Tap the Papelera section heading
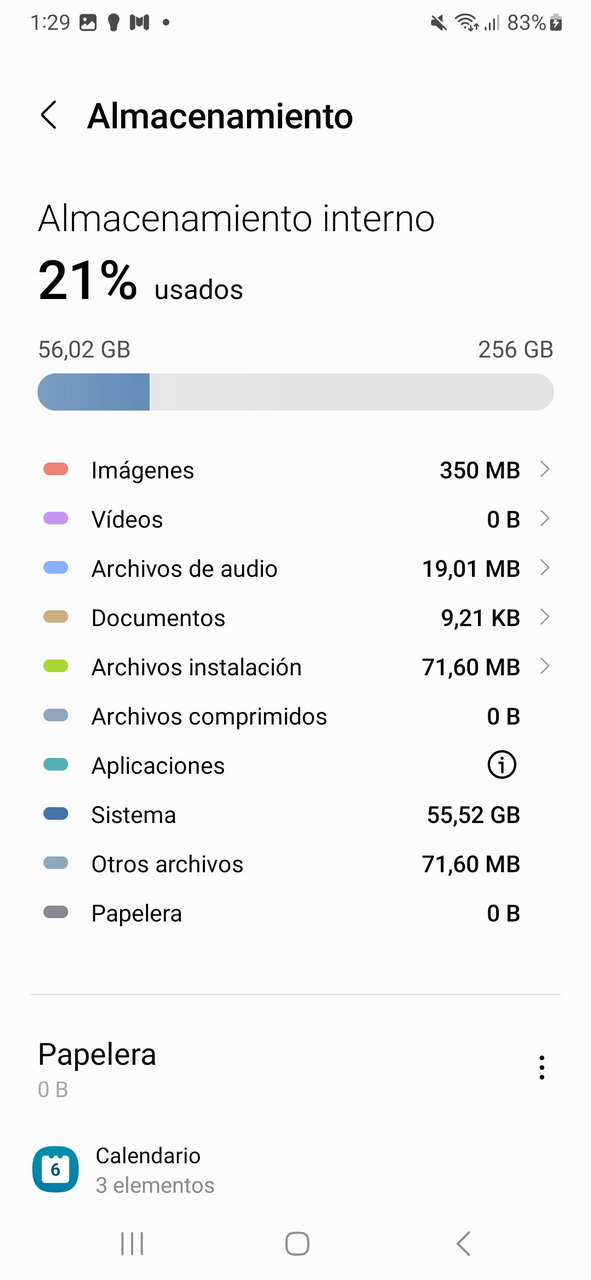This screenshot has width=591, height=1280. point(97,1054)
